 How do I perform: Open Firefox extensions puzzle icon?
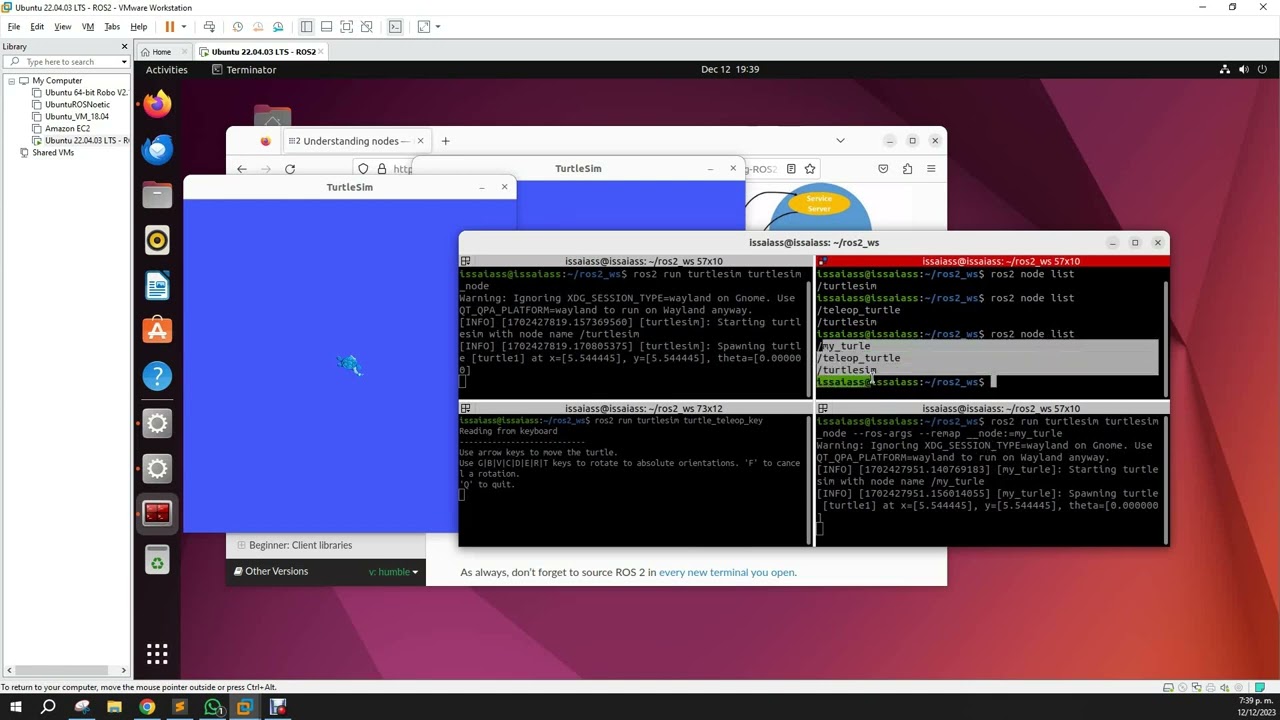[907, 169]
